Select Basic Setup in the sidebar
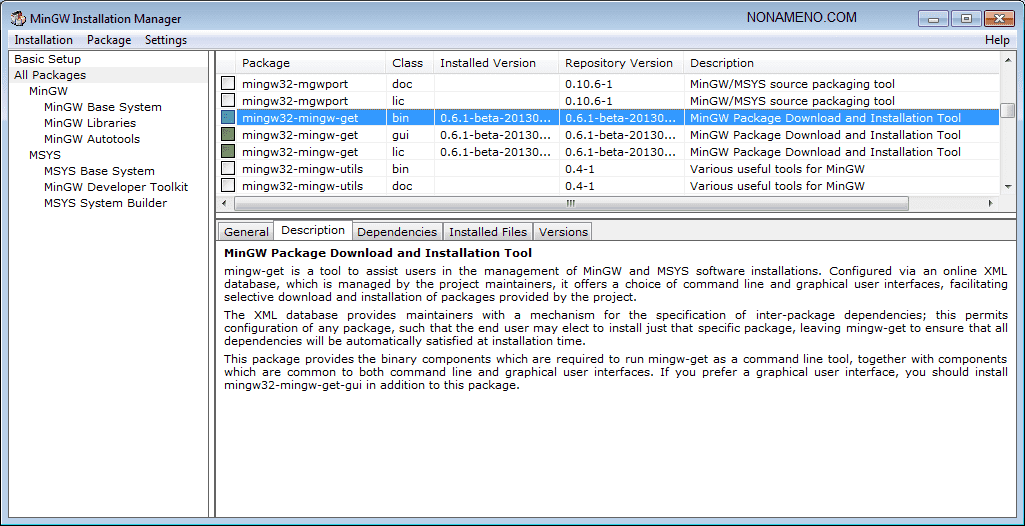 pyautogui.click(x=48, y=59)
